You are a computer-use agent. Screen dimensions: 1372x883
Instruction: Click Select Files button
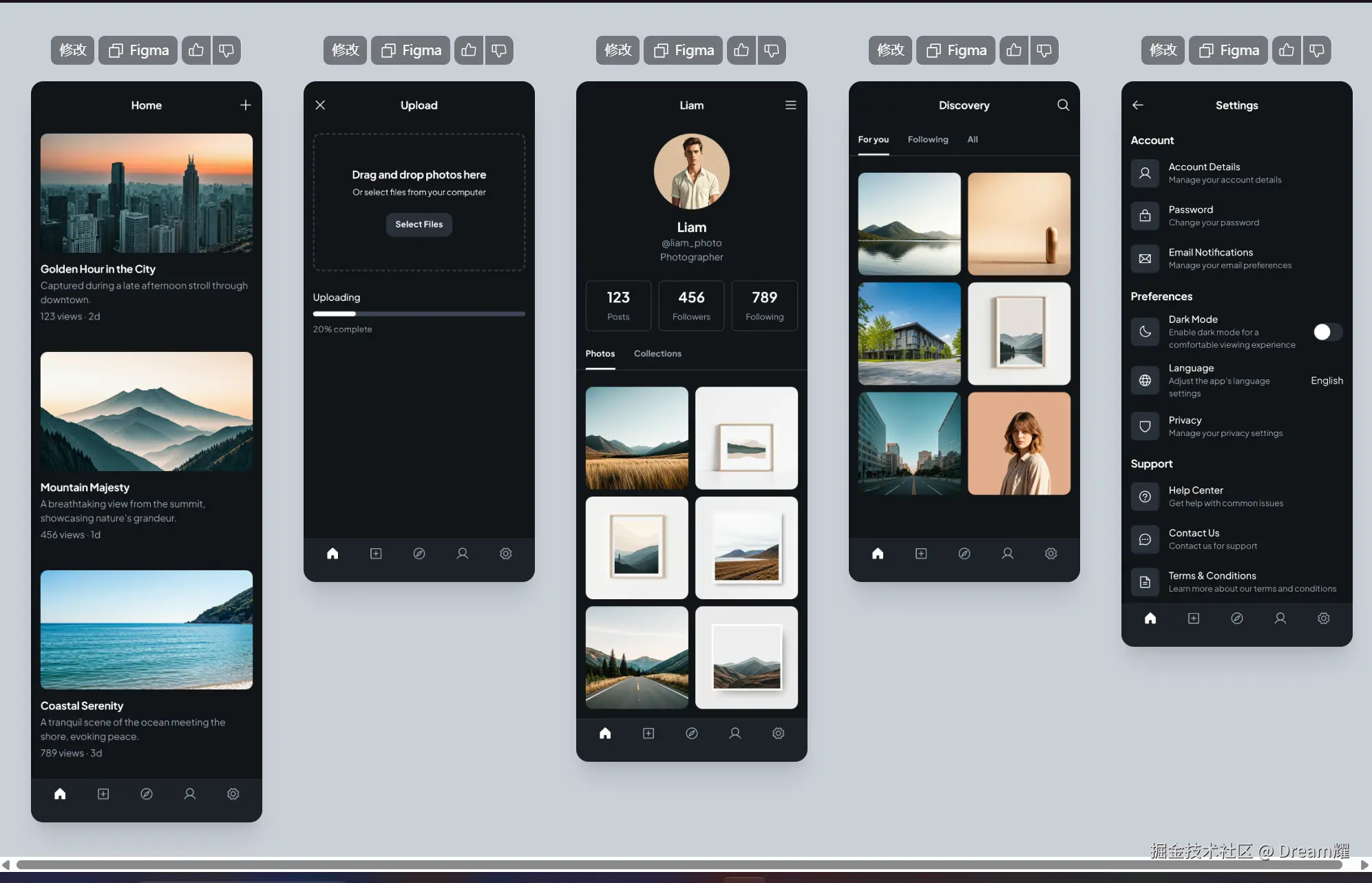(x=419, y=224)
